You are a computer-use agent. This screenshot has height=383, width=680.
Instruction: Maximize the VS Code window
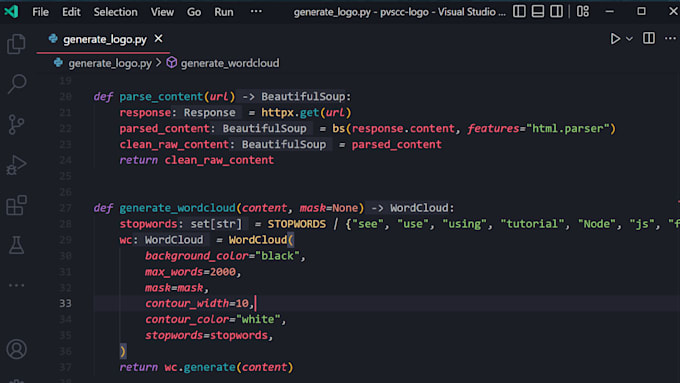(x=641, y=11)
